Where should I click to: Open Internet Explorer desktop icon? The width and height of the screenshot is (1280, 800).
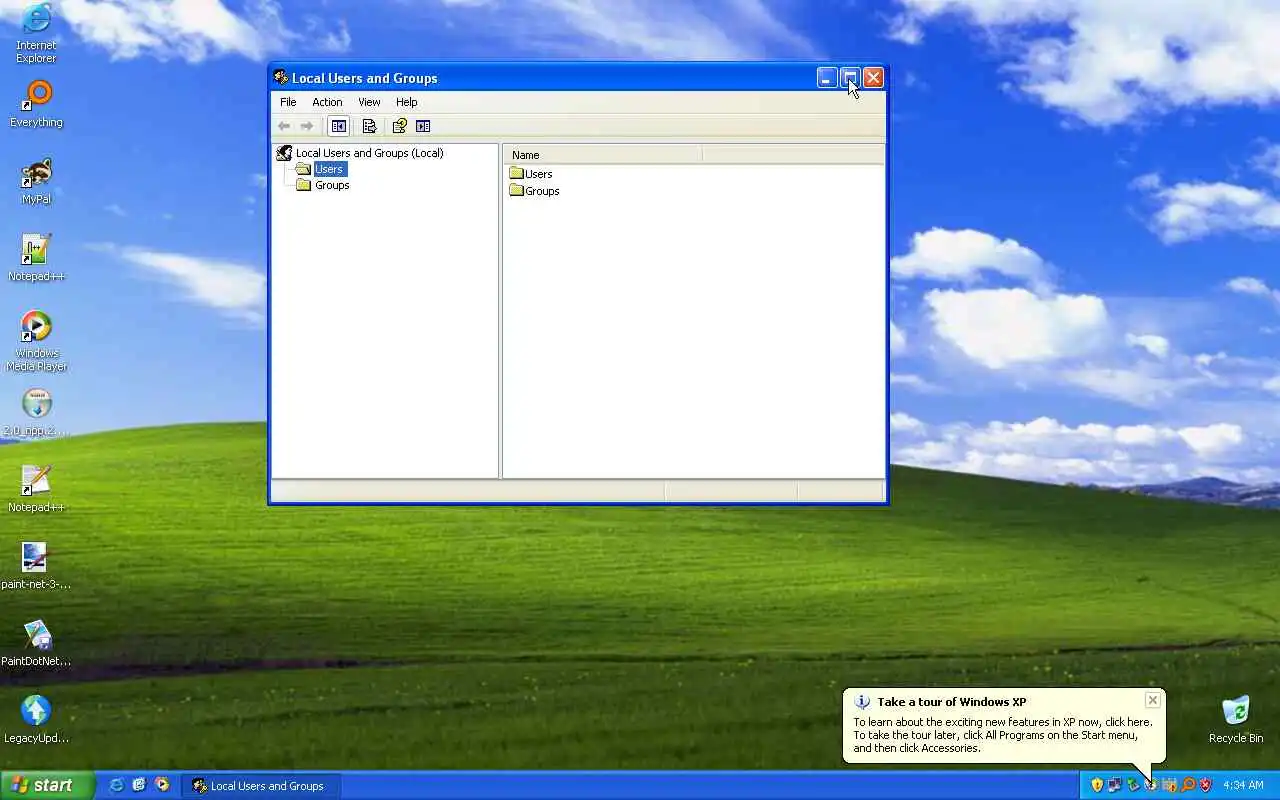36,33
